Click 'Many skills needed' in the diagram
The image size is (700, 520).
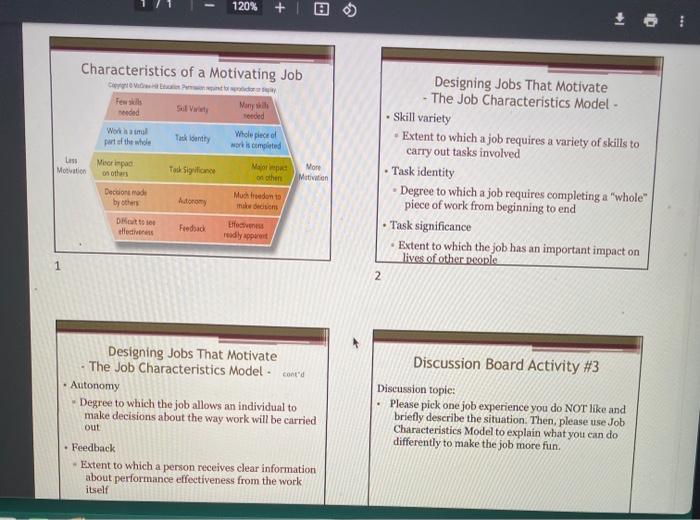coord(254,110)
